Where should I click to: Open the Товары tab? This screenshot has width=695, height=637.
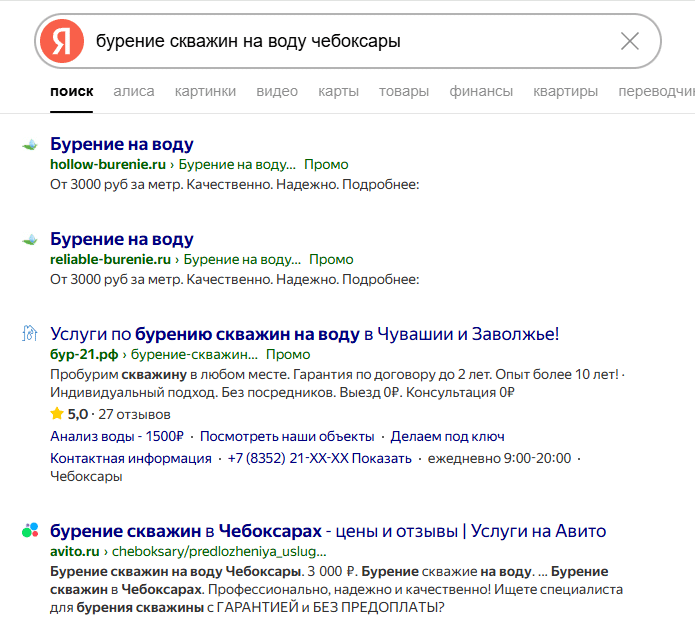[403, 91]
